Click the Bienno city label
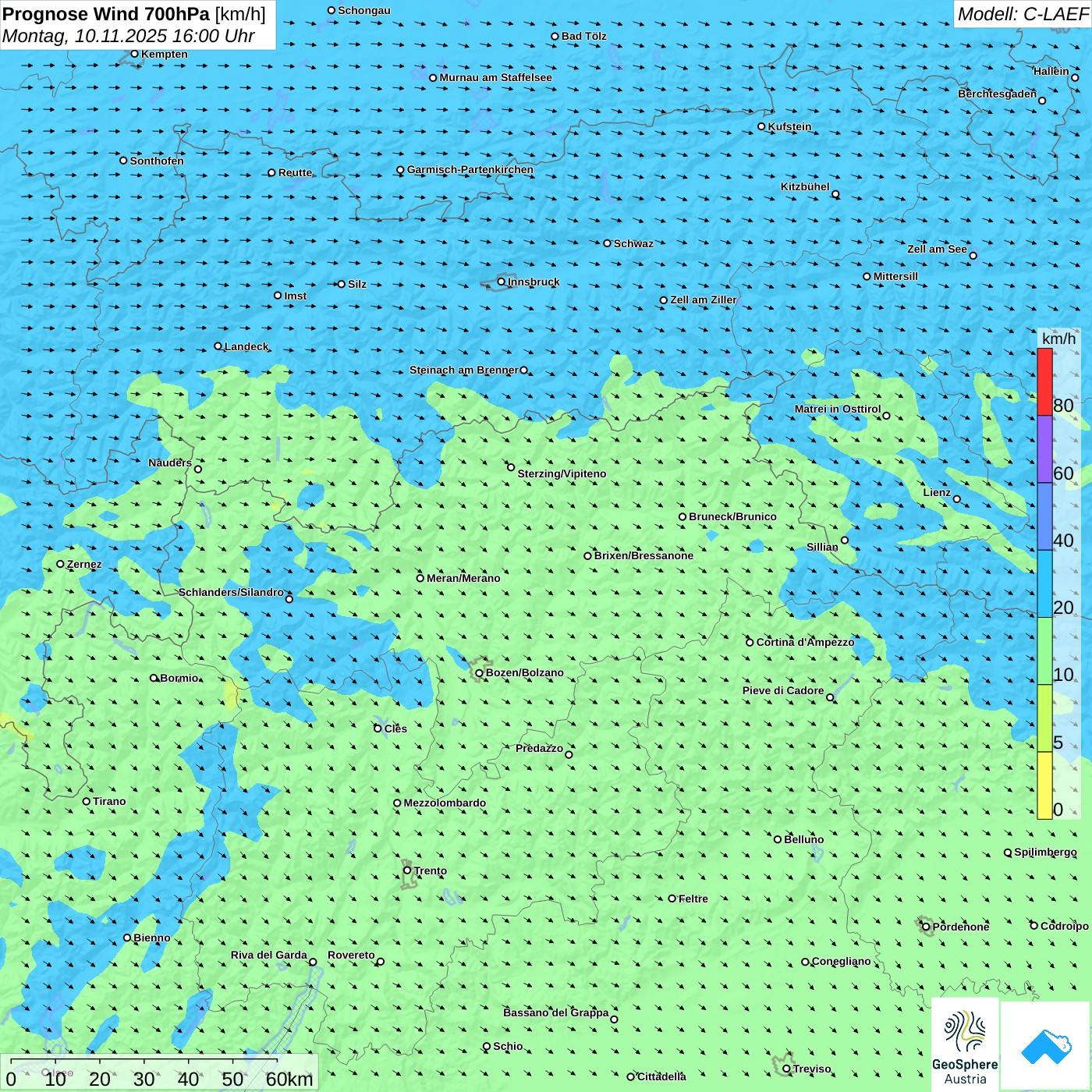Viewport: 1092px width, 1092px height. click(x=151, y=938)
